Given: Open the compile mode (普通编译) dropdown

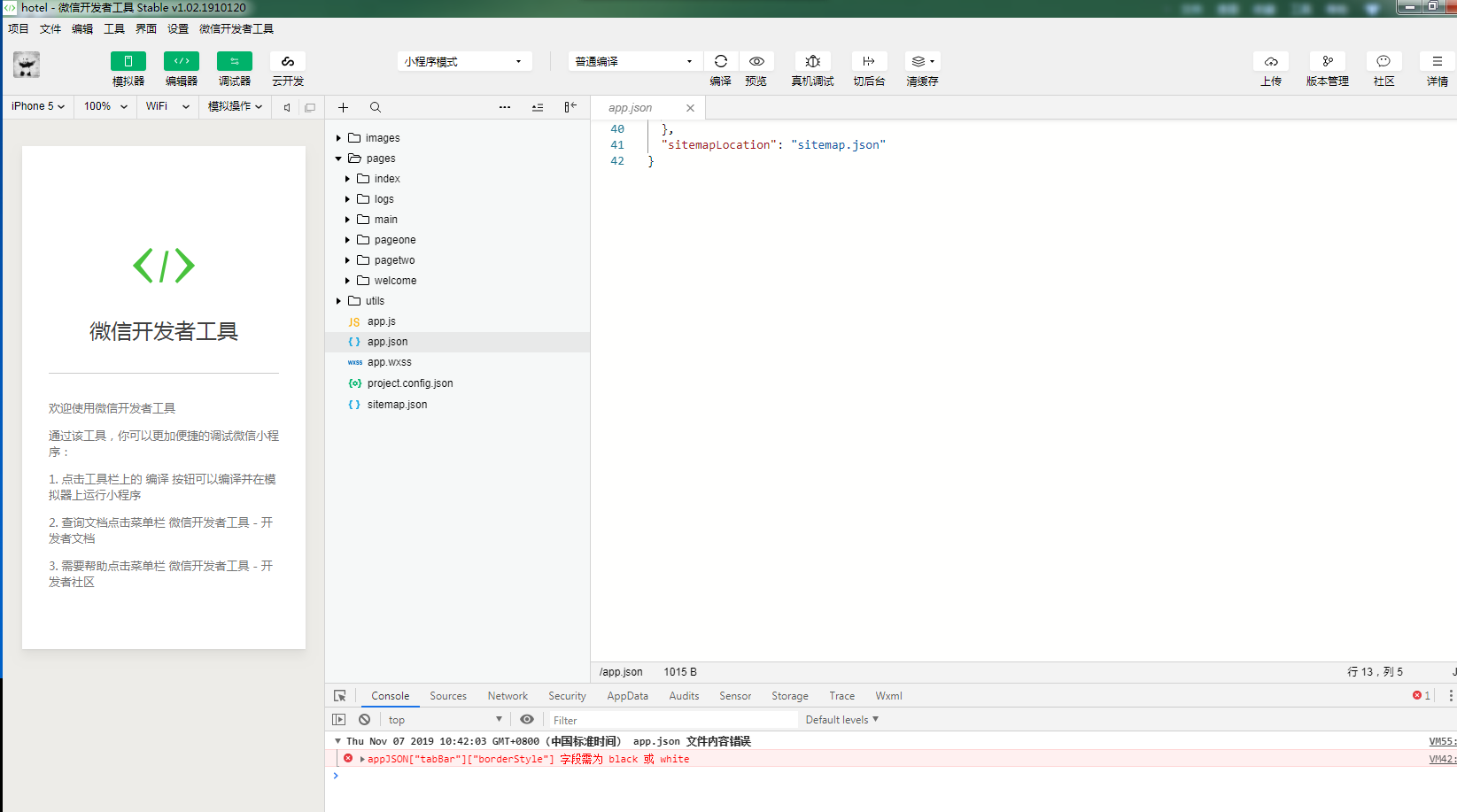Looking at the screenshot, I should tap(634, 61).
